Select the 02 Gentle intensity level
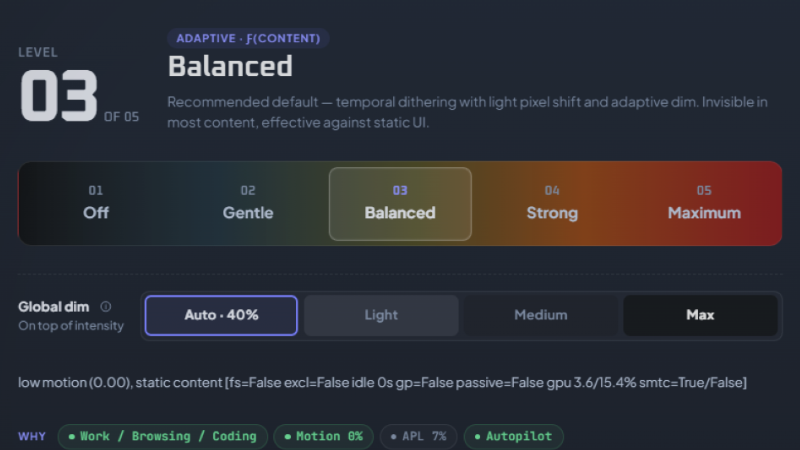800x450 pixels. (x=248, y=204)
